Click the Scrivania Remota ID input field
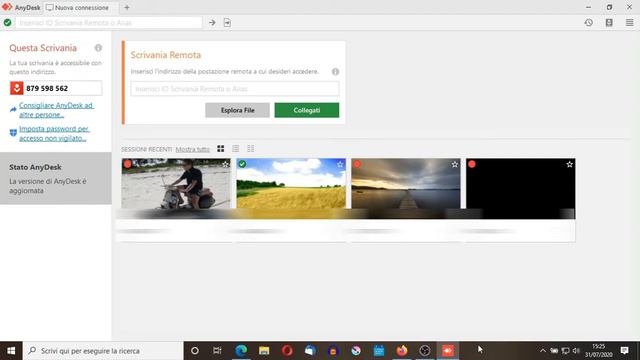Screen dimensions: 640x360 coord(235,89)
